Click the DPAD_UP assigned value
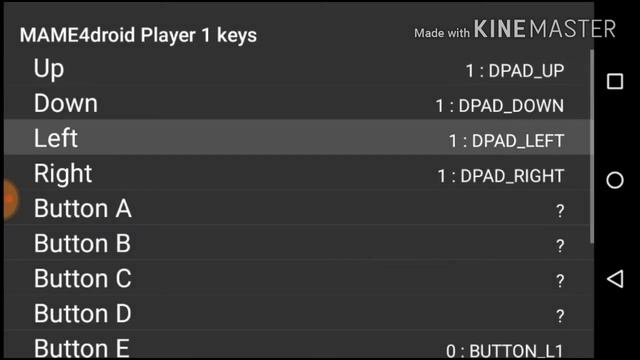The image size is (640, 360). (x=515, y=71)
